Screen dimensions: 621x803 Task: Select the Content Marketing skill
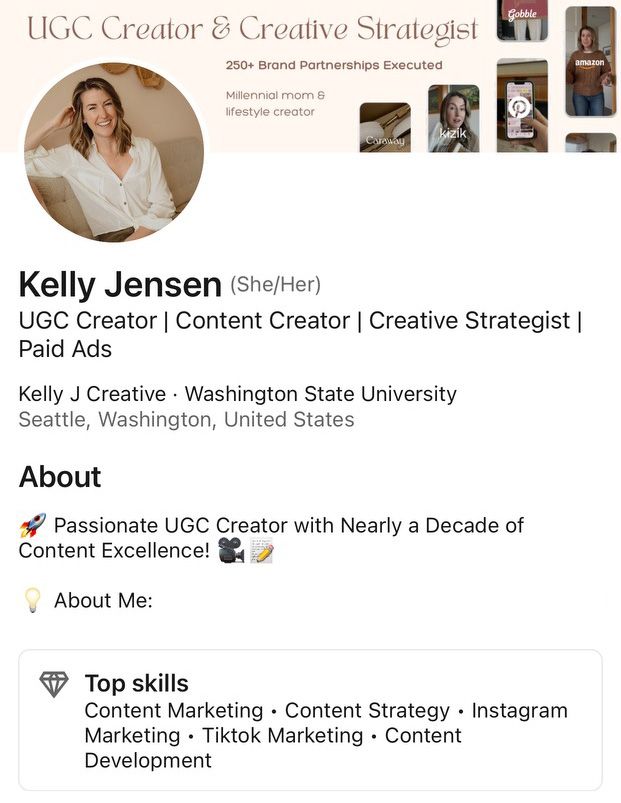pos(173,711)
